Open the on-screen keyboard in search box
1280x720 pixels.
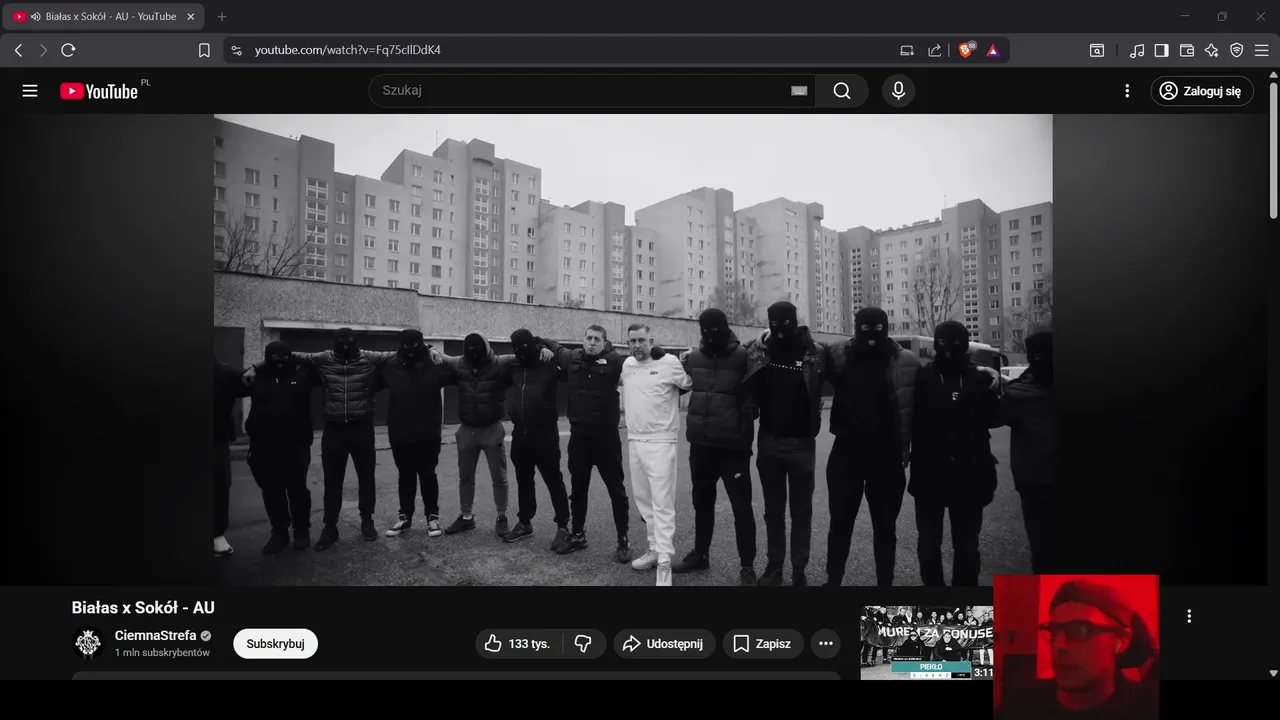tap(799, 91)
